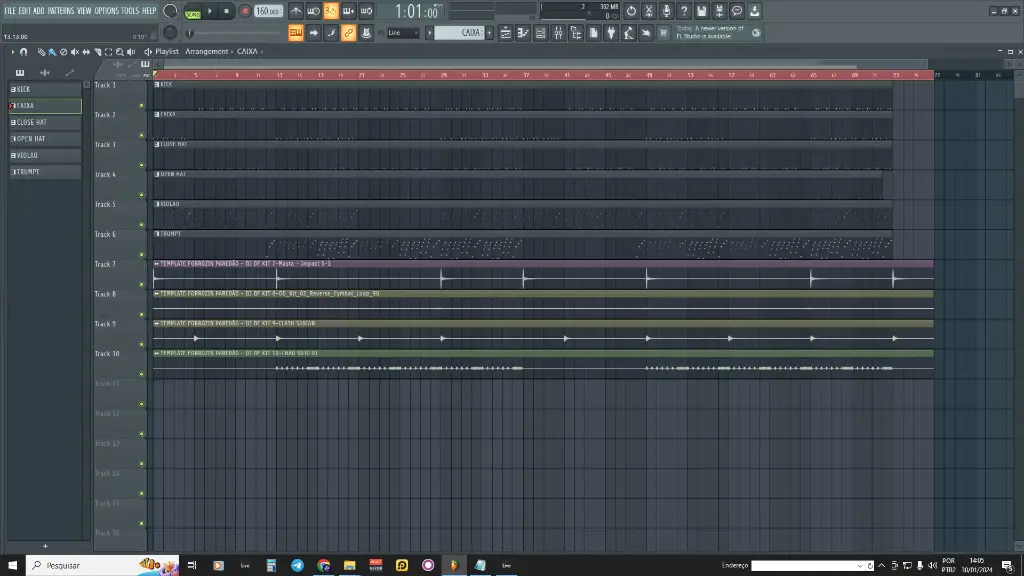Screen dimensions: 1024x576
Task: Click the question mark help icon
Action: pos(684,11)
